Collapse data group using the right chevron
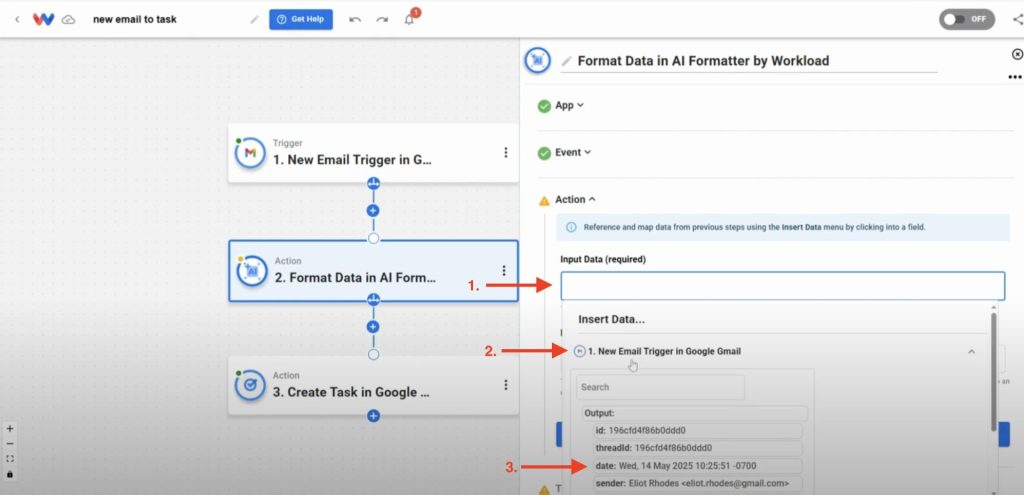The width and height of the screenshot is (1024, 495). pyautogui.click(x=971, y=351)
